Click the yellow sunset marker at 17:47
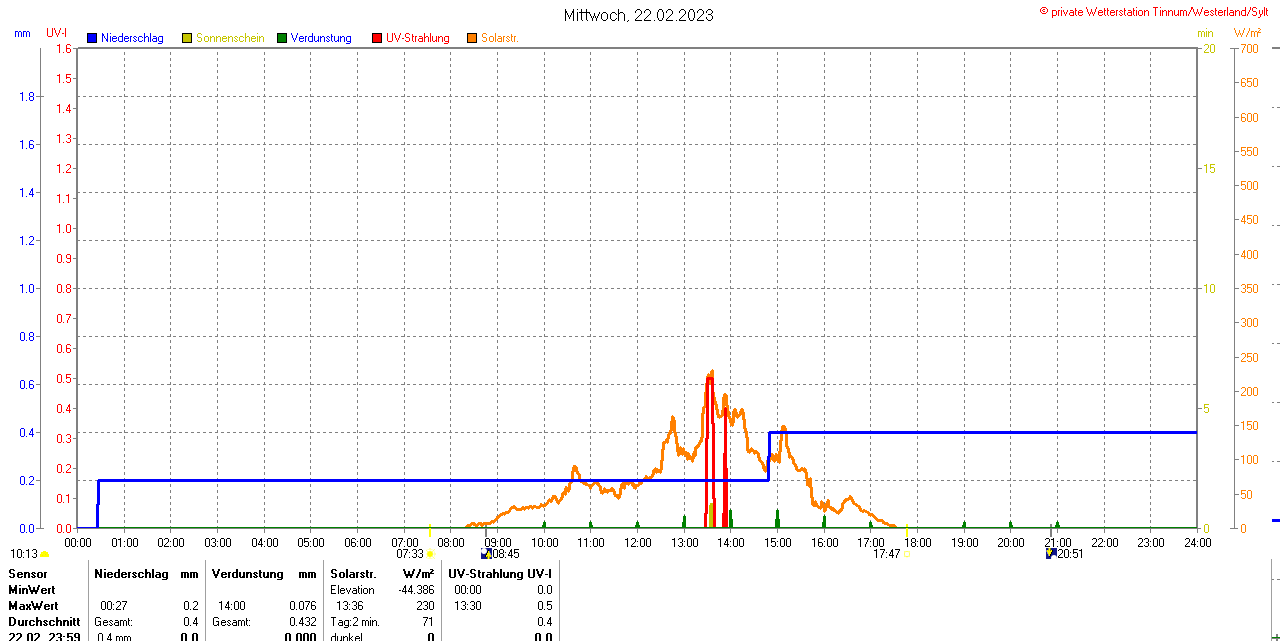 (x=906, y=553)
